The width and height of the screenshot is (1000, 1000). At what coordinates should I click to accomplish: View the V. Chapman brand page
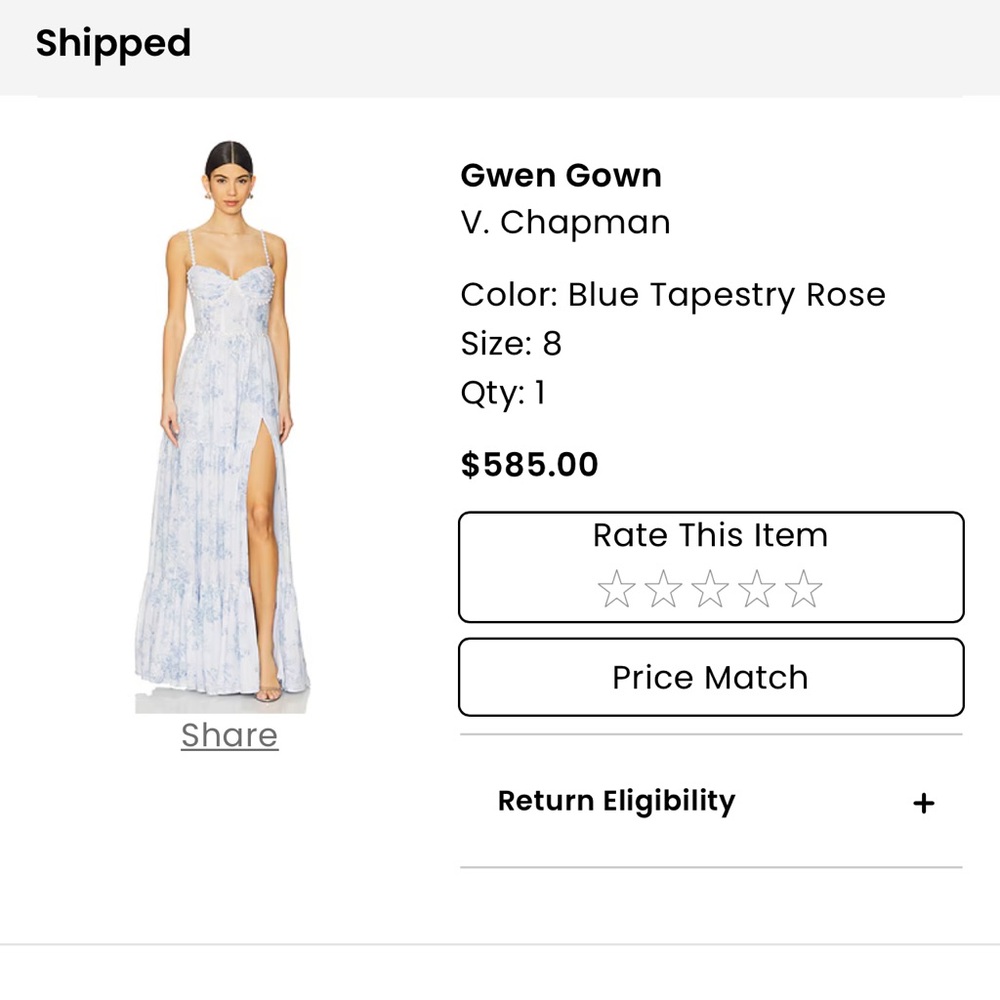pos(565,222)
